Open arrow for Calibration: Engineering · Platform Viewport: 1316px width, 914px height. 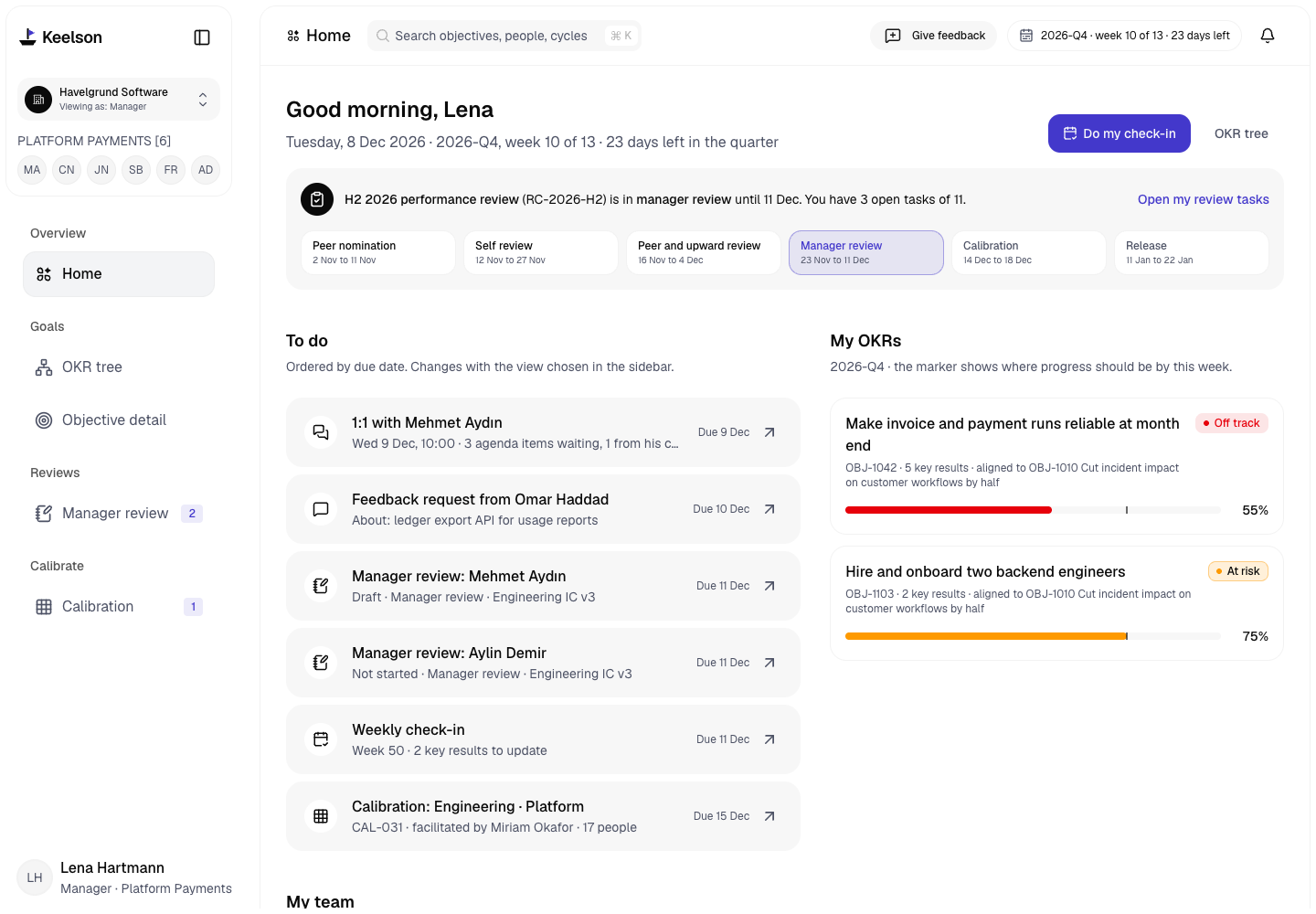pos(769,816)
